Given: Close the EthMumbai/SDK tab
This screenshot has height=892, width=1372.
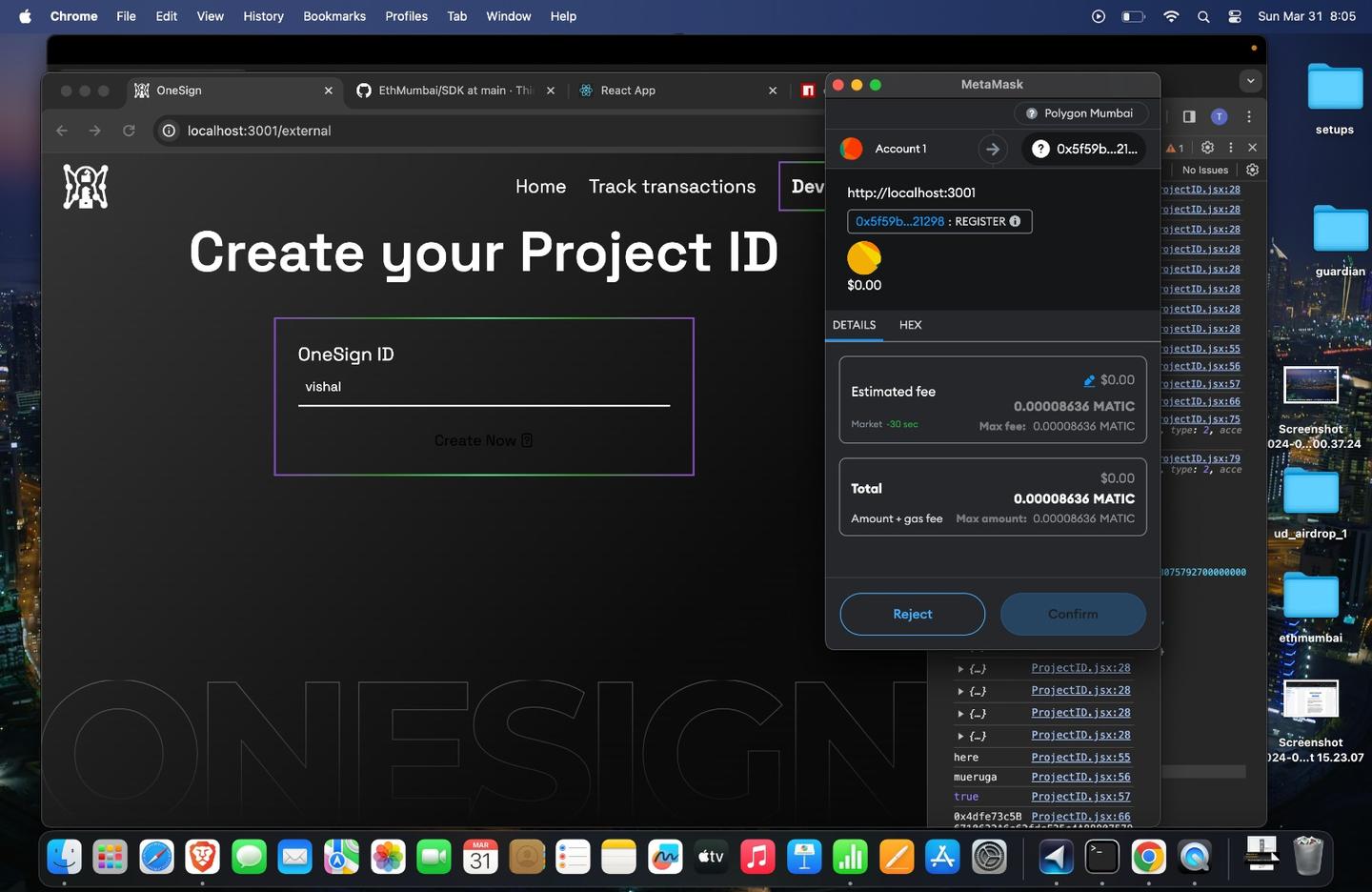Looking at the screenshot, I should click(x=551, y=91).
